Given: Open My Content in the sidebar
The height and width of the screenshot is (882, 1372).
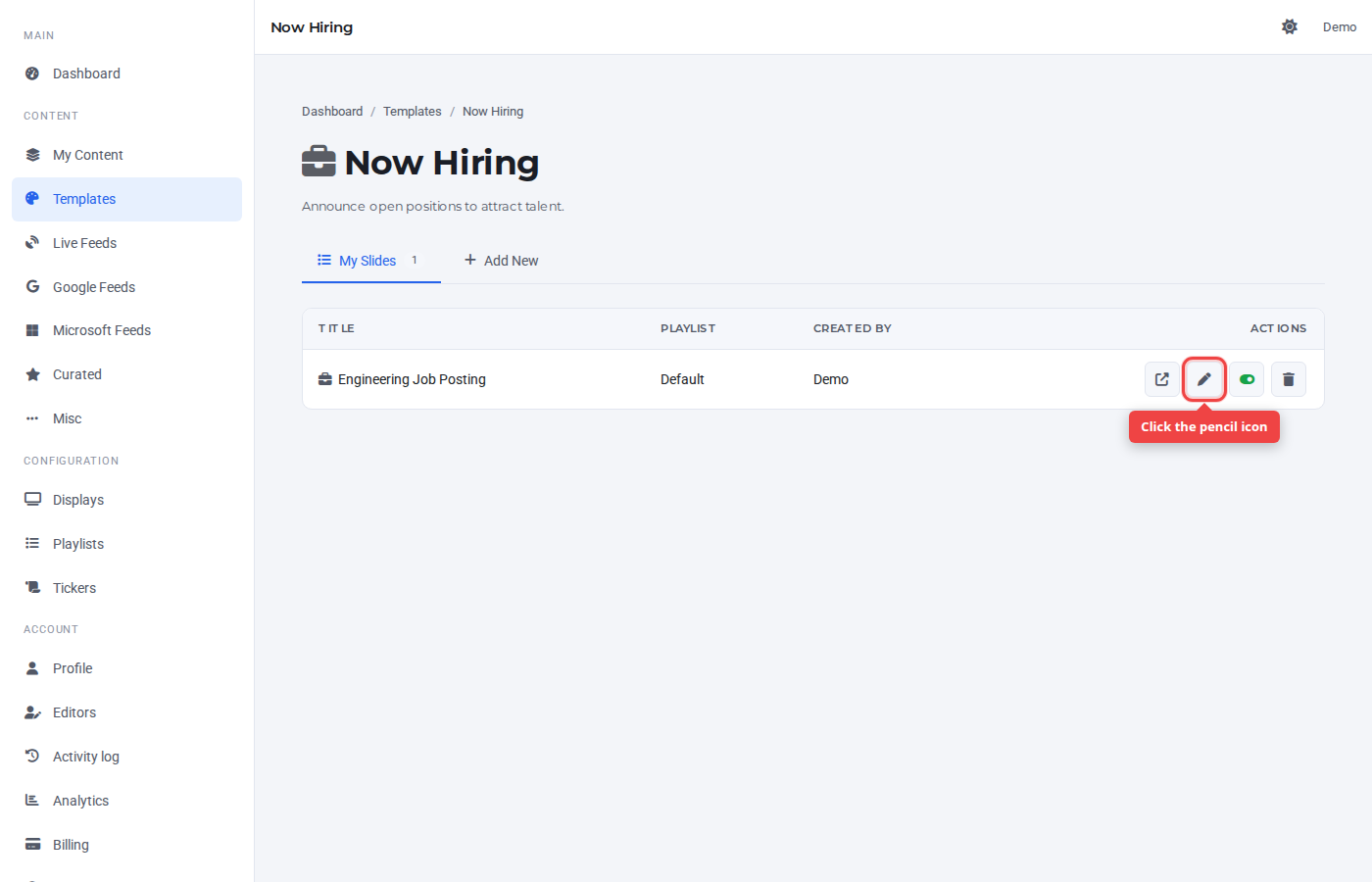Looking at the screenshot, I should pyautogui.click(x=126, y=155).
